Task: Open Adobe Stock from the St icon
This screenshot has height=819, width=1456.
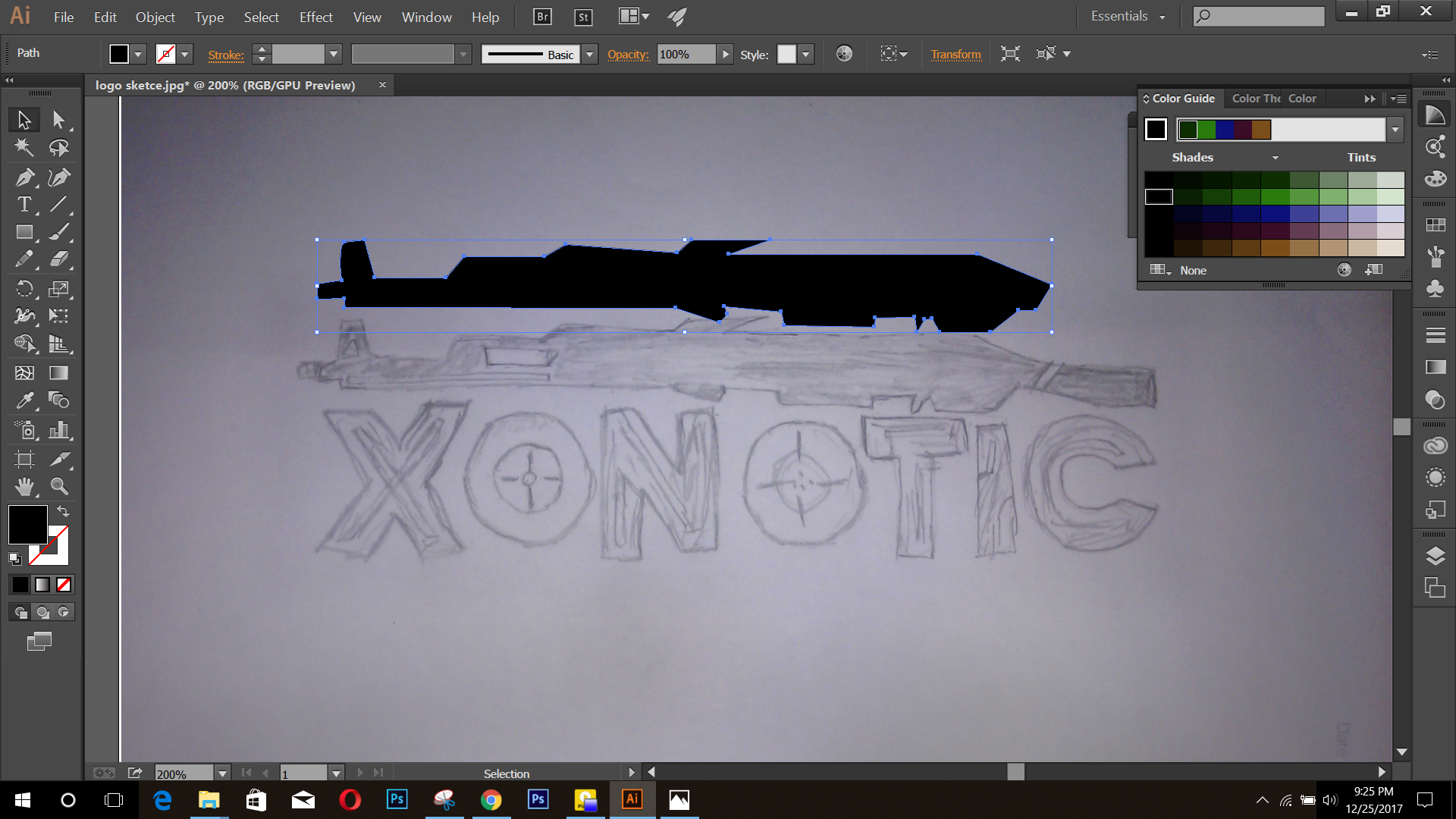Action: click(x=583, y=17)
